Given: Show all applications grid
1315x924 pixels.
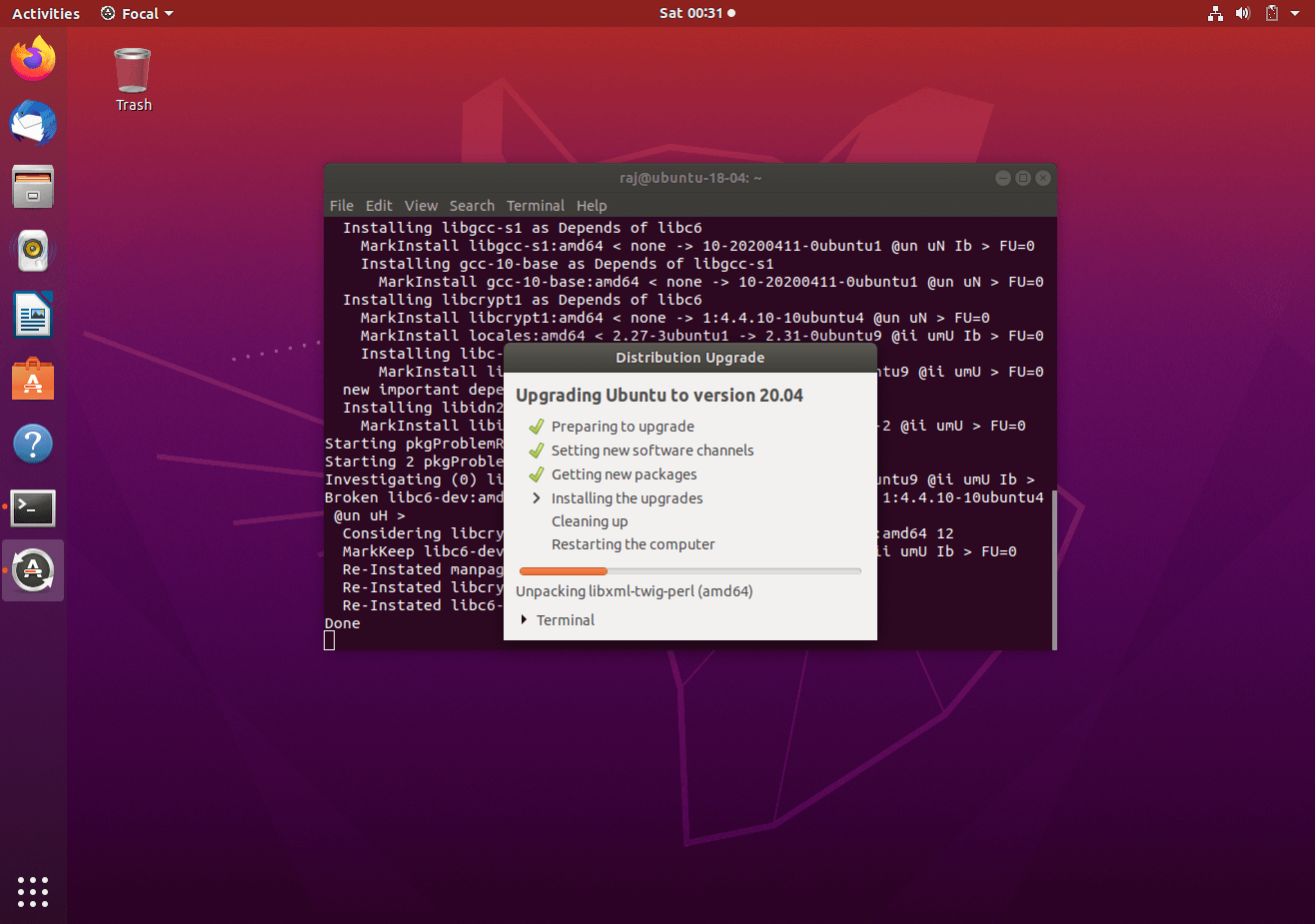Looking at the screenshot, I should pos(33,892).
